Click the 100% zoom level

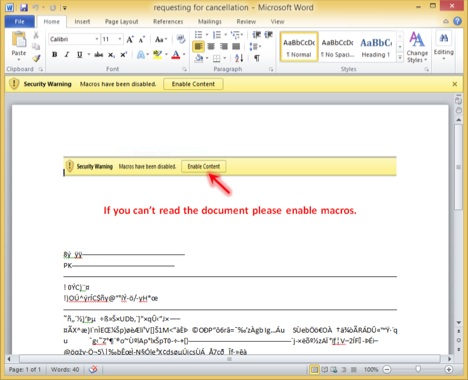point(371,369)
